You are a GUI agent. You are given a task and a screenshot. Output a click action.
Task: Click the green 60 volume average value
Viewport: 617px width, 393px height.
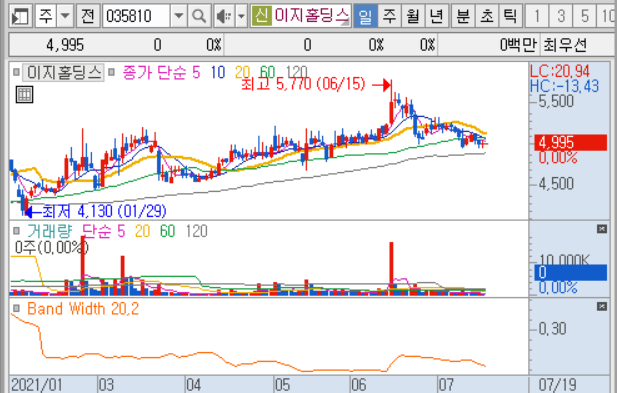tap(167, 231)
